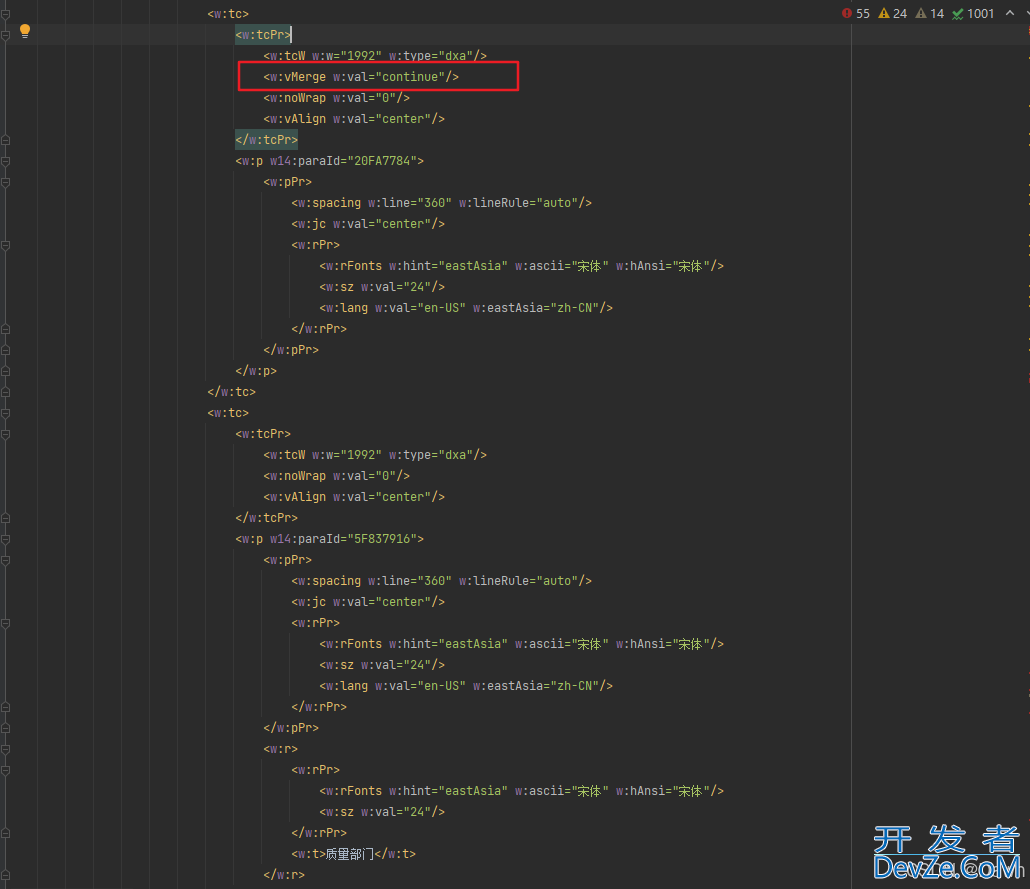Viewport: 1030px width, 889px height.
Task: Click the paraId value "20FA7784"
Action: 382,161
